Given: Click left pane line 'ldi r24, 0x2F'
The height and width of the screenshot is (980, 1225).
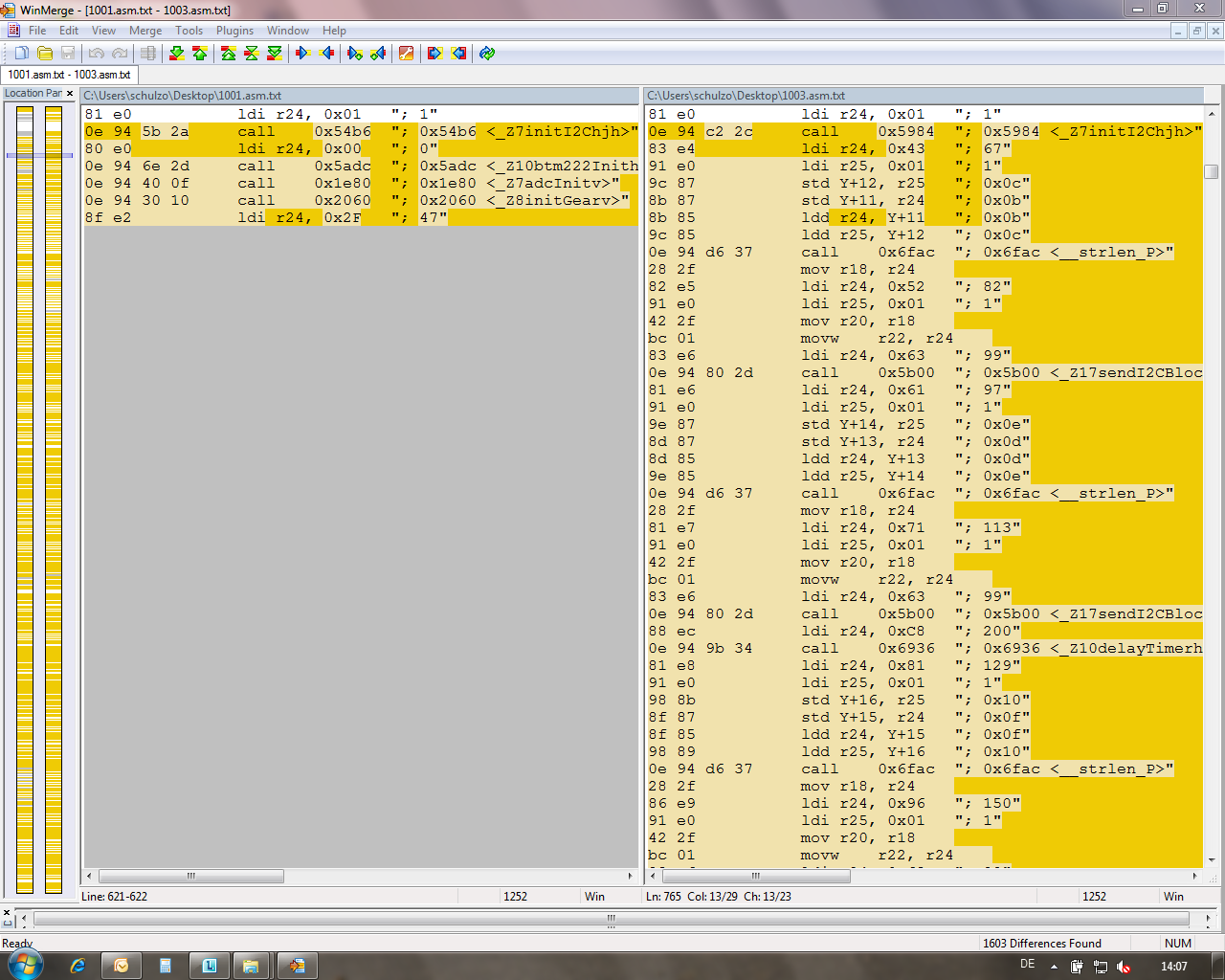Looking at the screenshot, I should 361,217.
